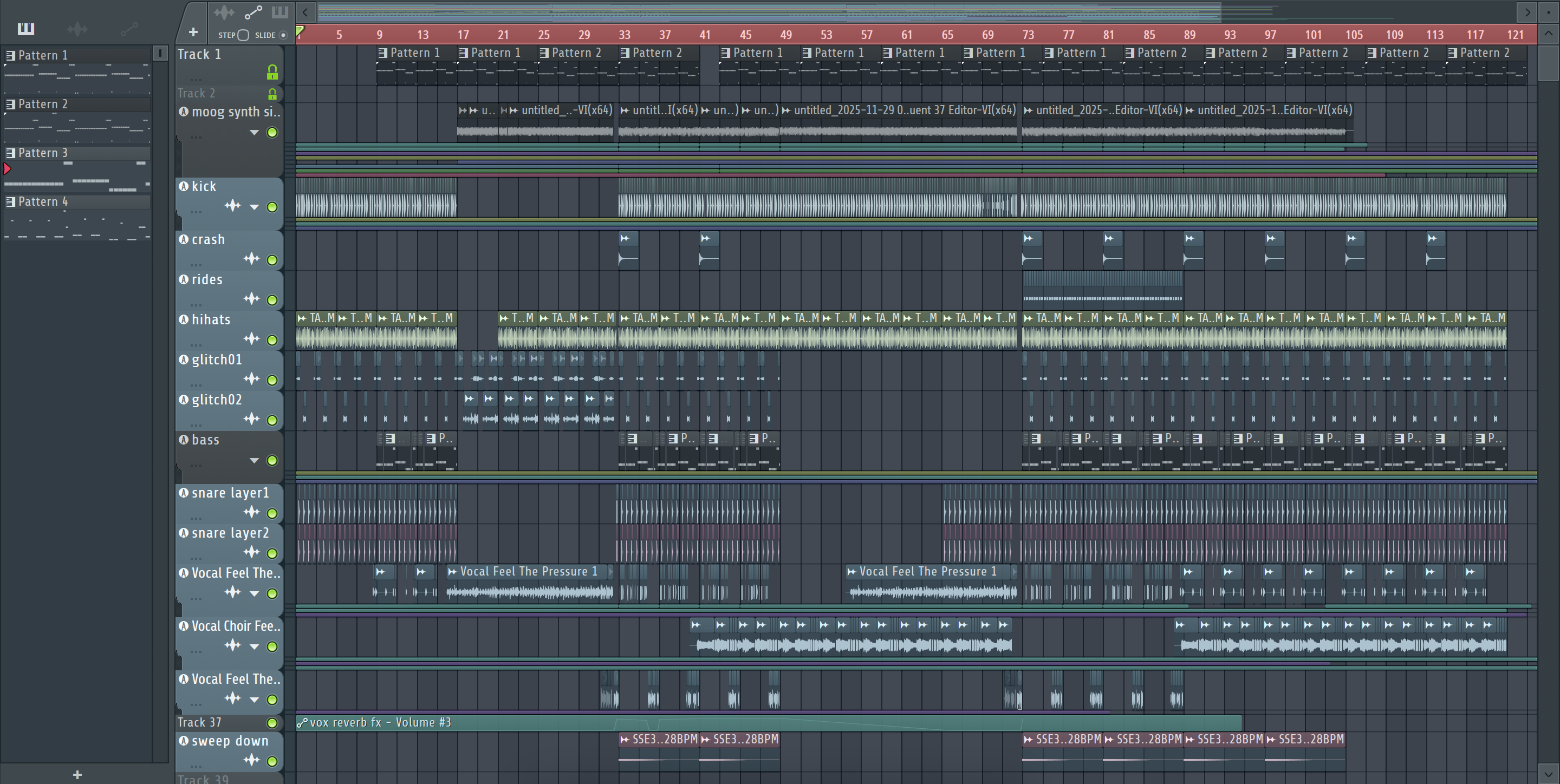This screenshot has height=784, width=1560.
Task: Expand the kick track dropdown arrow
Action: pyautogui.click(x=255, y=207)
